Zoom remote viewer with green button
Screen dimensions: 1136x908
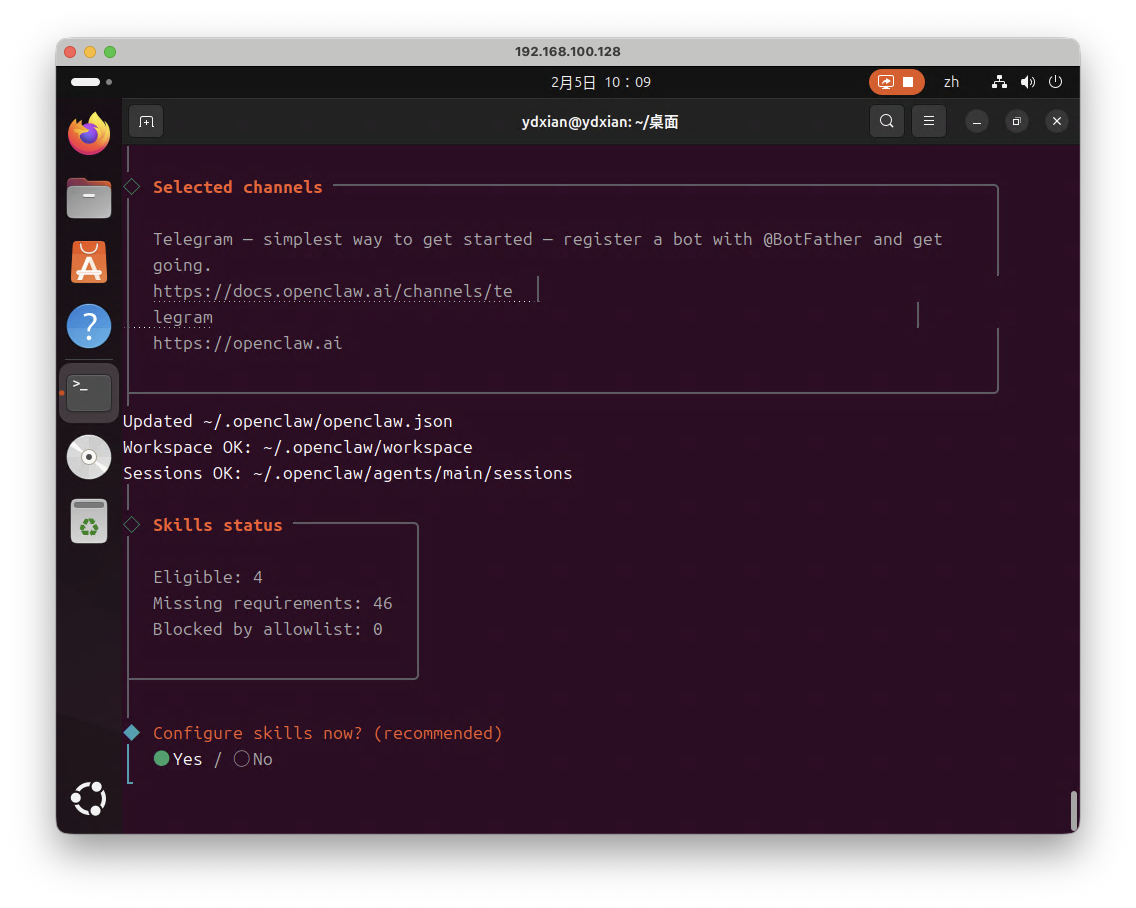(x=110, y=51)
